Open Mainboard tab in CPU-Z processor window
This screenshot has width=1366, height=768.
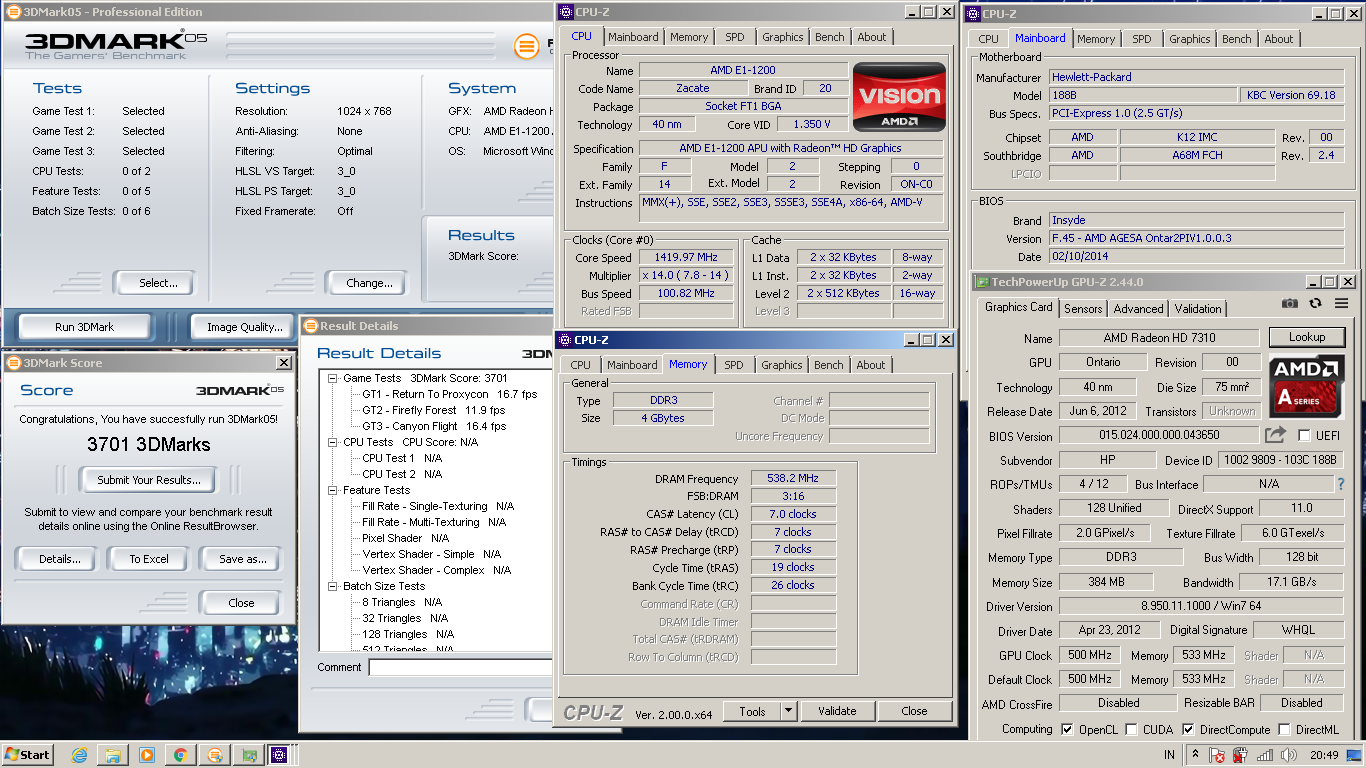tap(634, 37)
